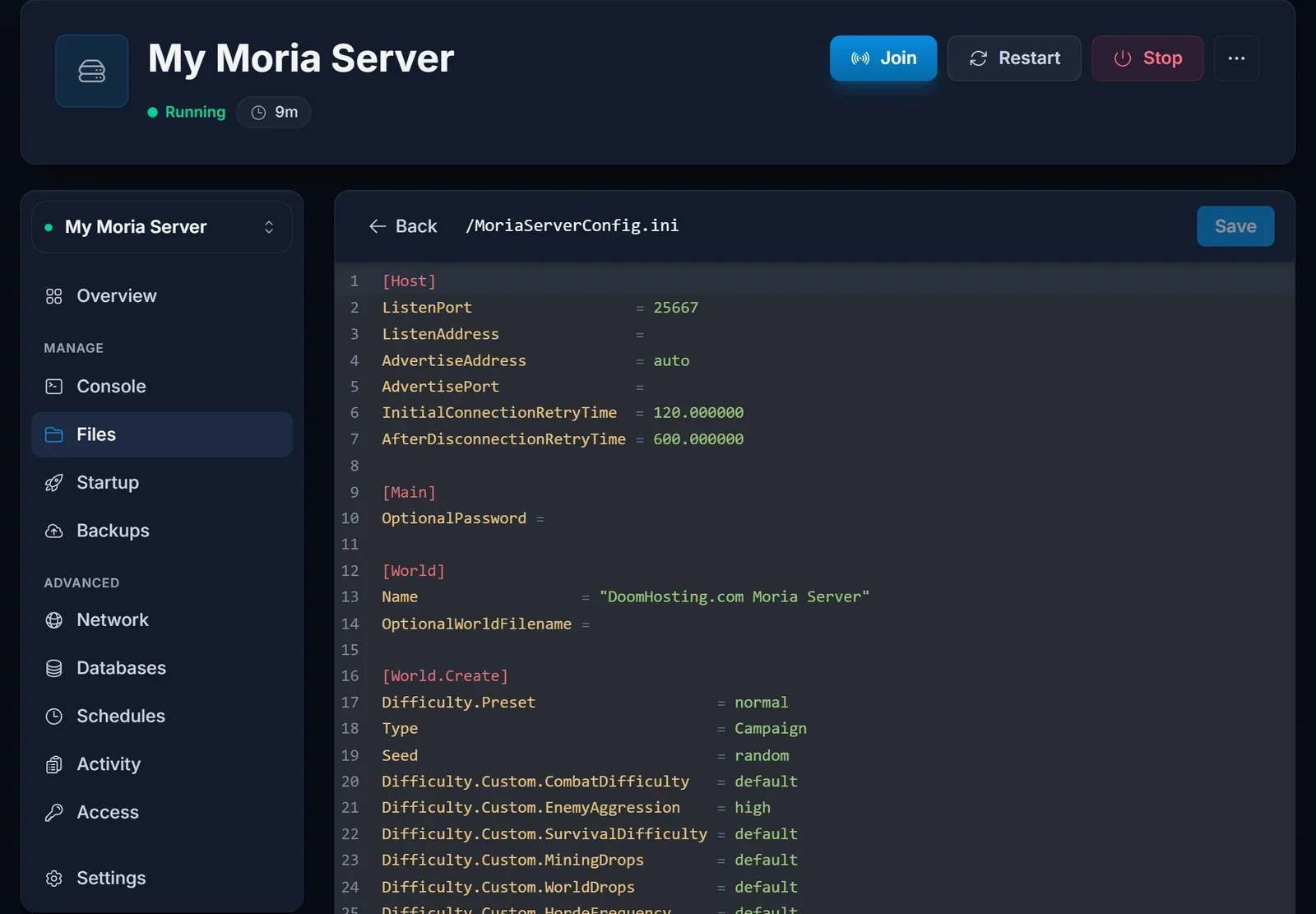Click the Seed value random
Screen dimensions: 1316x914
762,755
